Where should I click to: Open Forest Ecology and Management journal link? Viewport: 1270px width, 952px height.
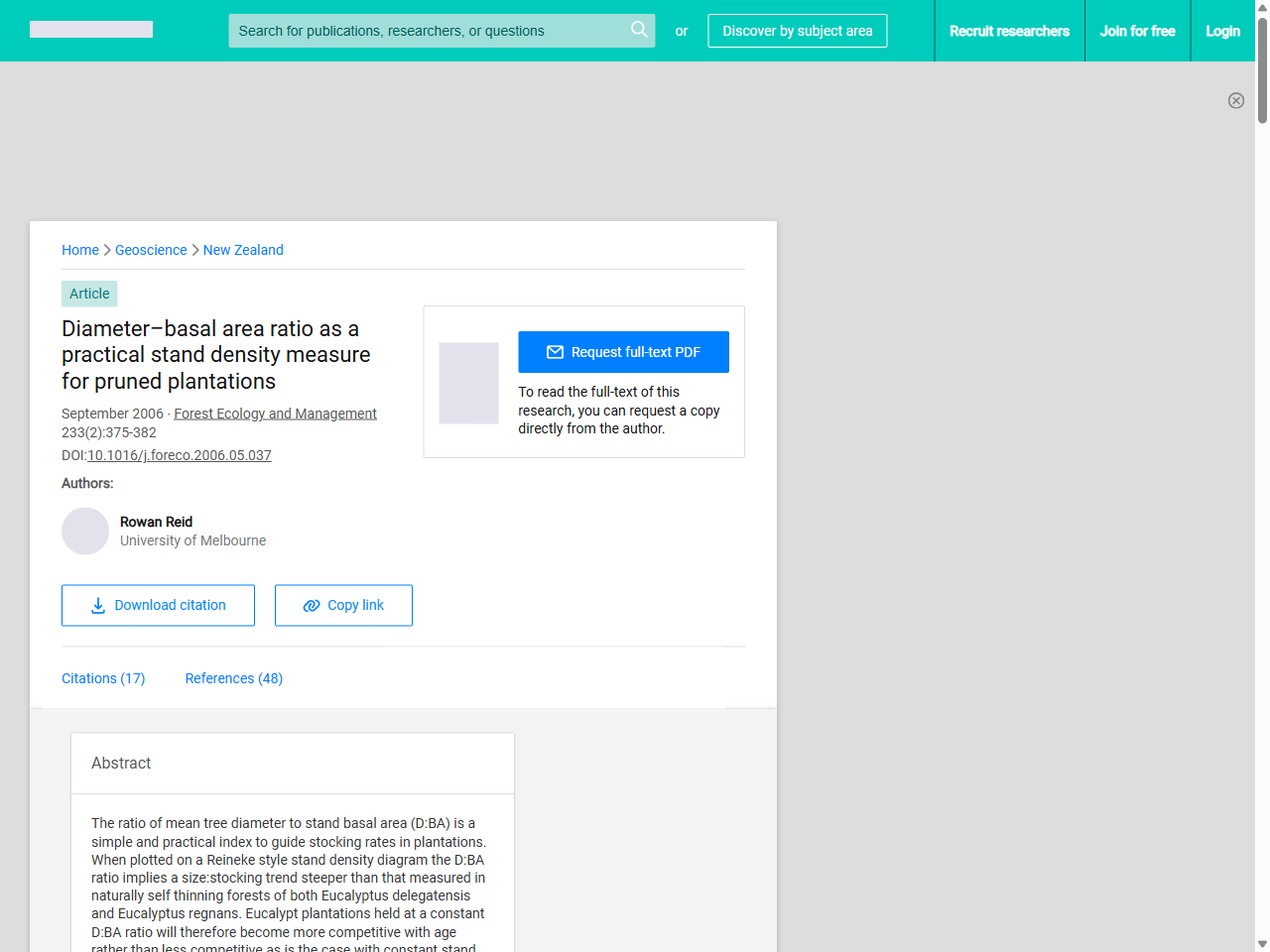275,414
